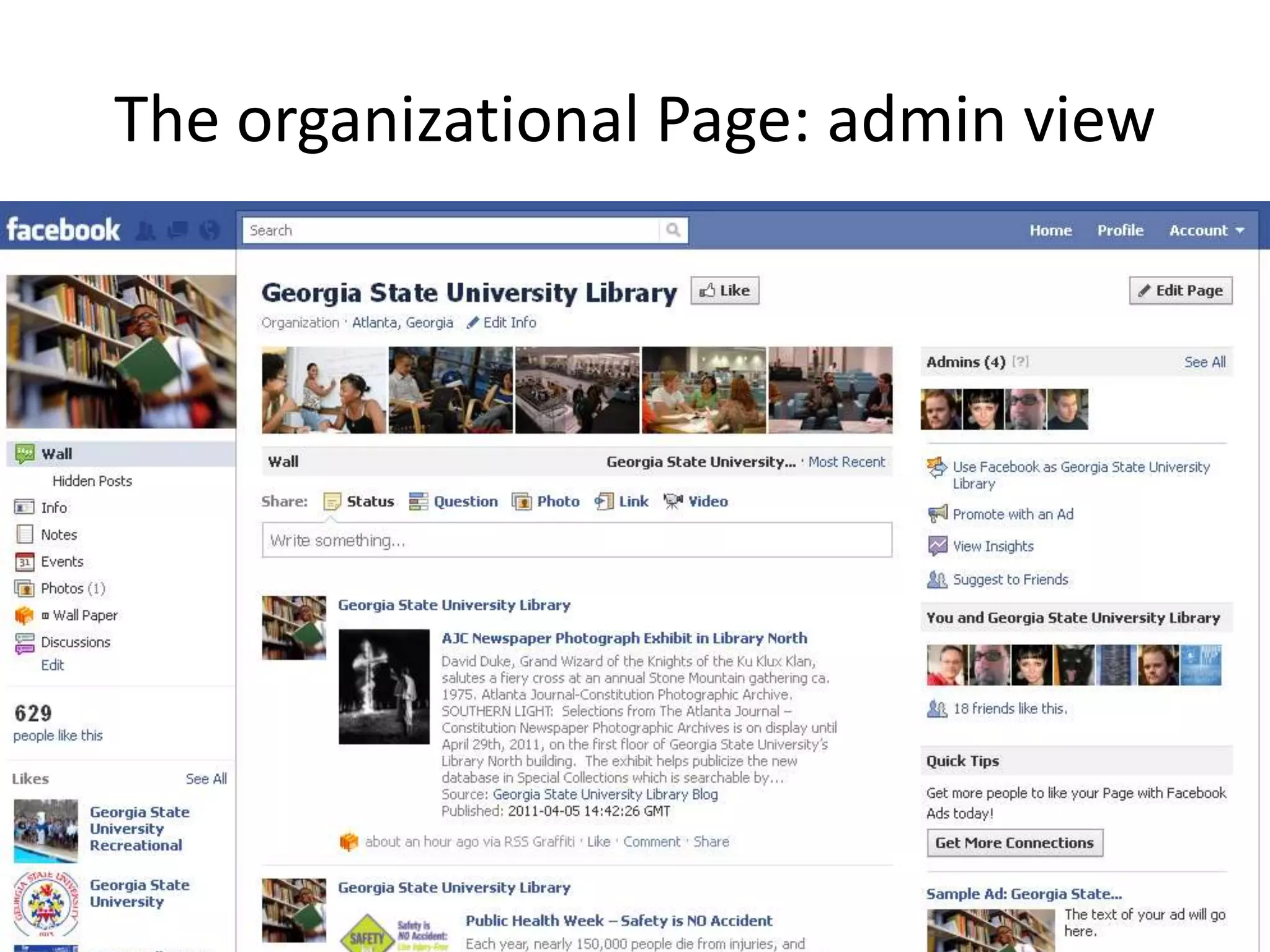Click the Link share icon

coord(604,501)
